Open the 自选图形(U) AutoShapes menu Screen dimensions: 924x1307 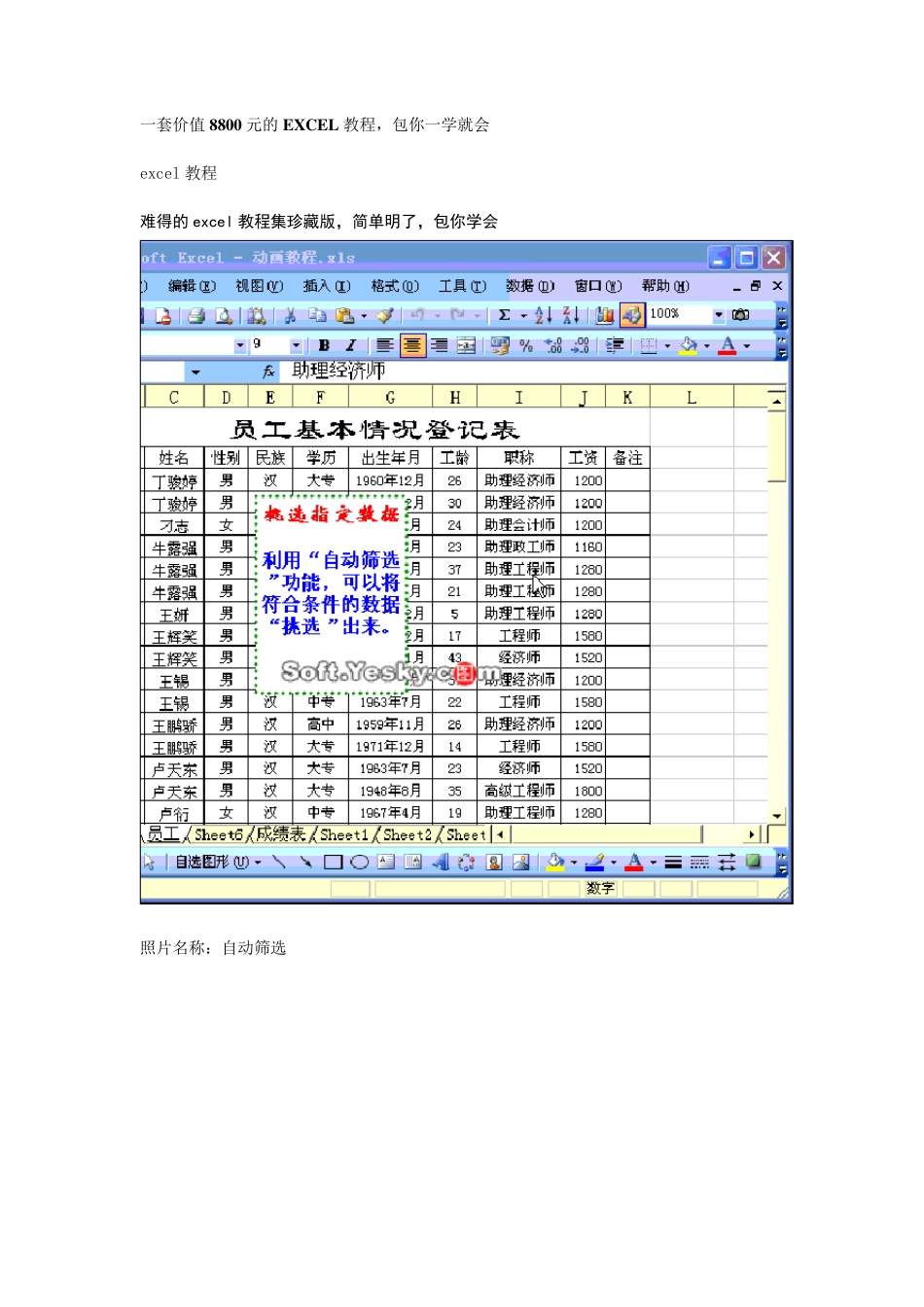pos(218,862)
